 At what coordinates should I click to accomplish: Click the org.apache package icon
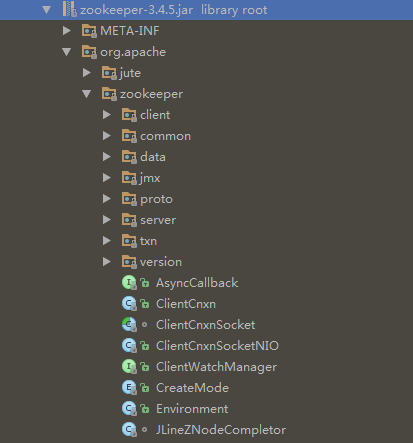pos(89,52)
